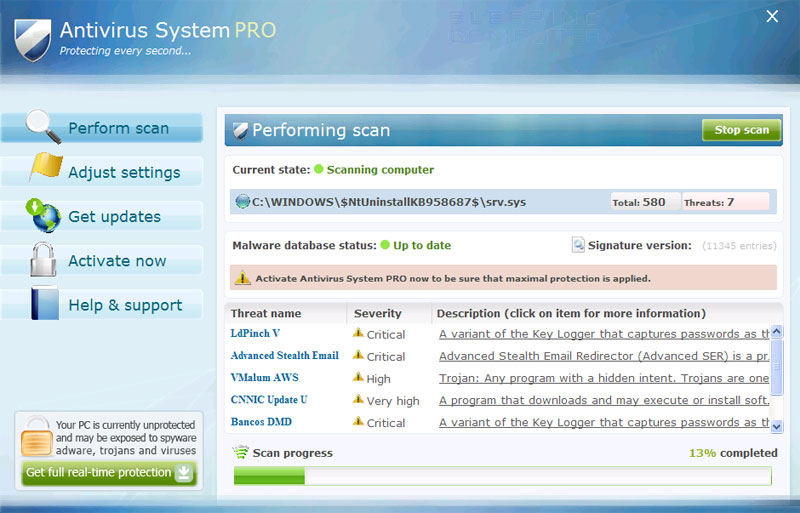The image size is (800, 513).
Task: Click the magnifying glass Perform scan icon
Action: (x=43, y=126)
